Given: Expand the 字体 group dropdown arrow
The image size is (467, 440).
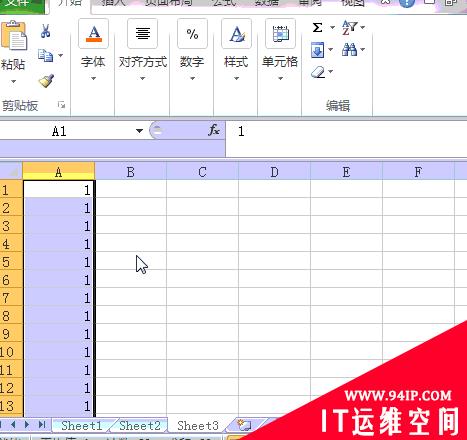Looking at the screenshot, I should pos(93,79).
